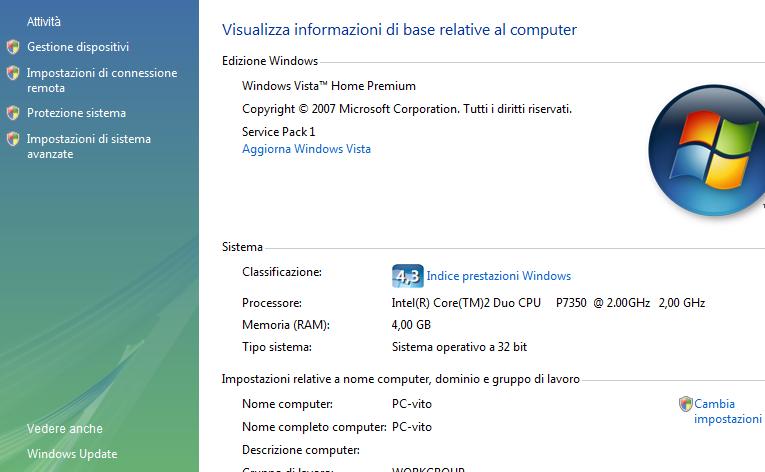Click the processor description text

548,303
